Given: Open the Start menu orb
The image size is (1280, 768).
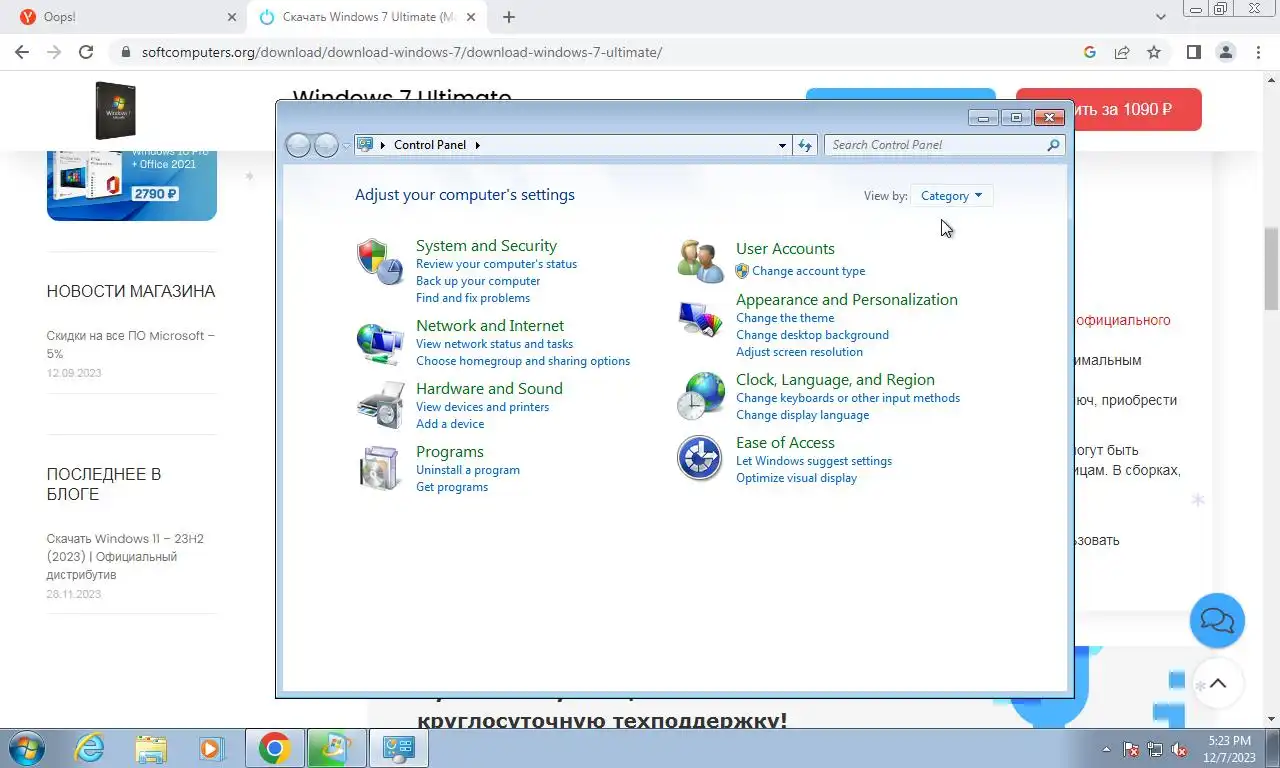Looking at the screenshot, I should pyautogui.click(x=27, y=748).
